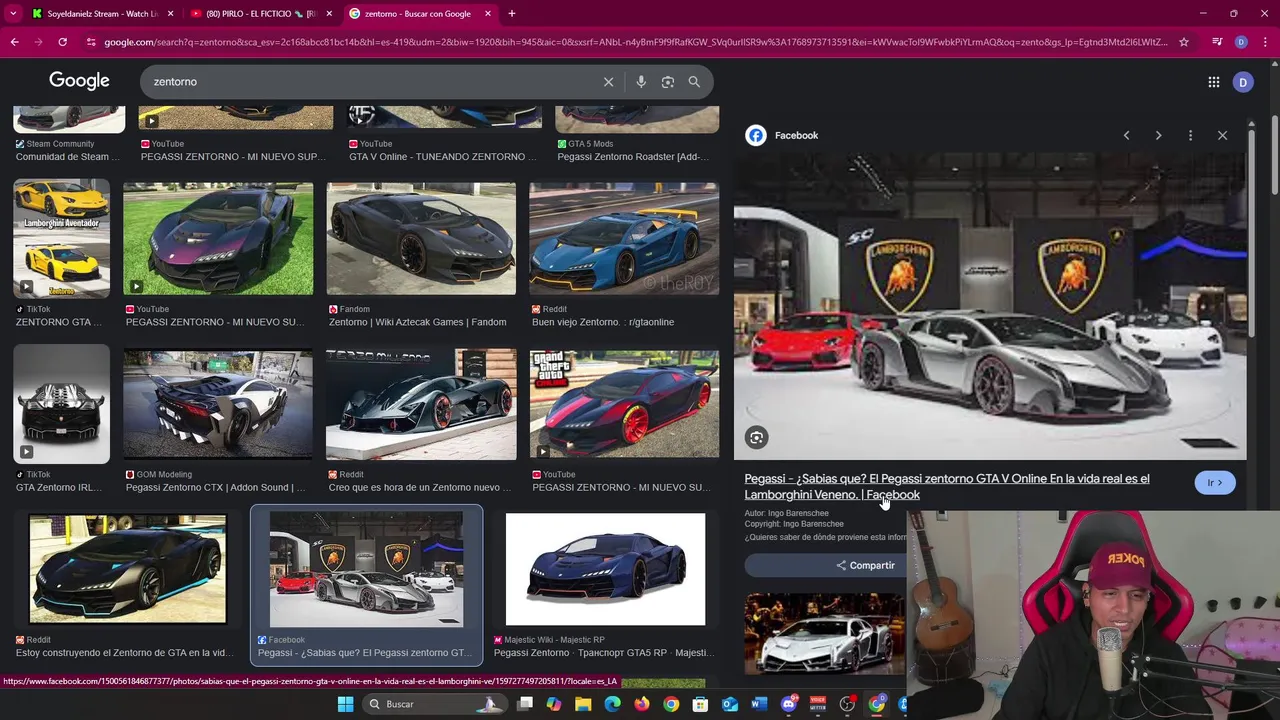Screen dimensions: 1280x720
Task: Open the Windows Start menu
Action: 345,704
